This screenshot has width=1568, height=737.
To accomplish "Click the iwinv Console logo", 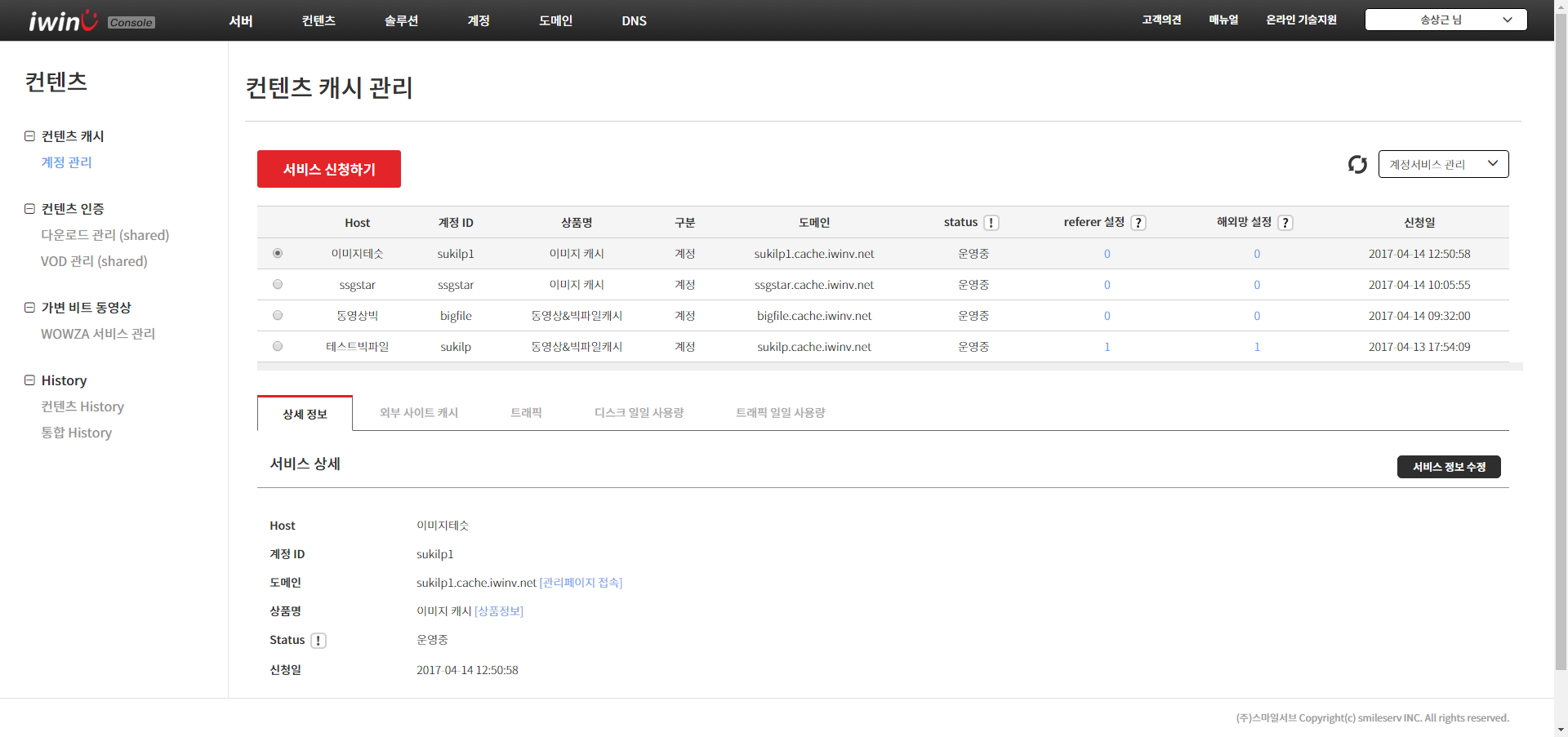I will point(91,20).
